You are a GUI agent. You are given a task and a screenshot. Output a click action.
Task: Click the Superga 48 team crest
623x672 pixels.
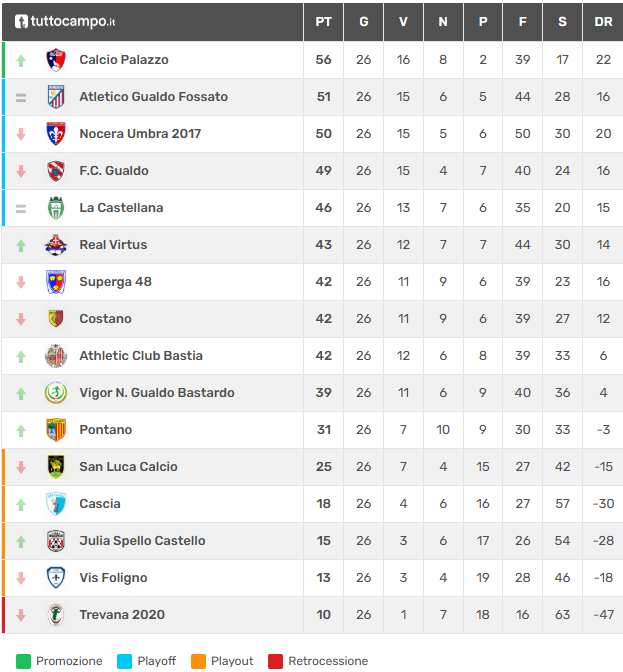(x=56, y=282)
